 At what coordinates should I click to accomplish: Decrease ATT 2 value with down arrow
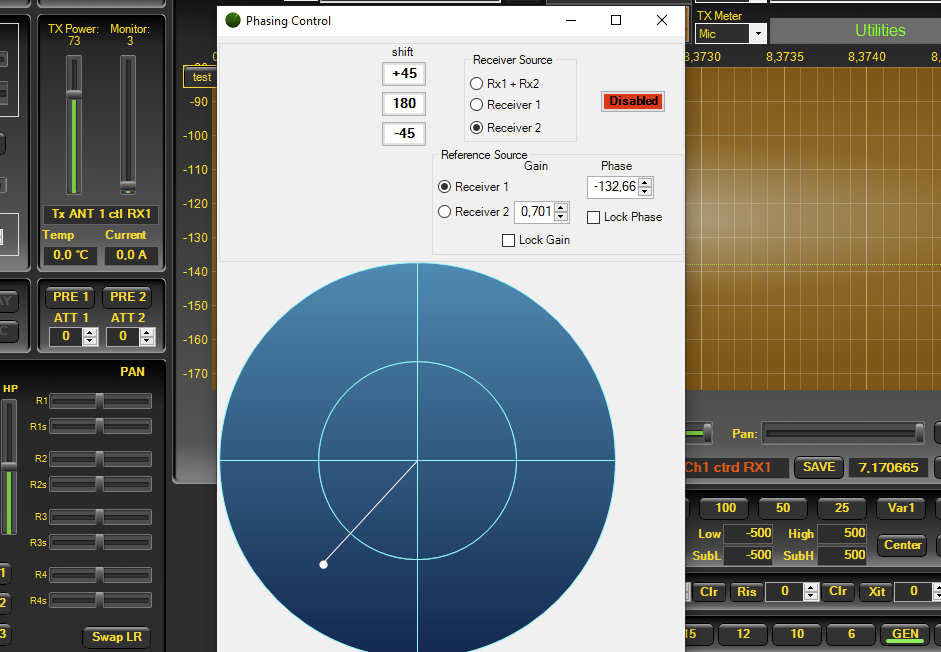tap(147, 341)
